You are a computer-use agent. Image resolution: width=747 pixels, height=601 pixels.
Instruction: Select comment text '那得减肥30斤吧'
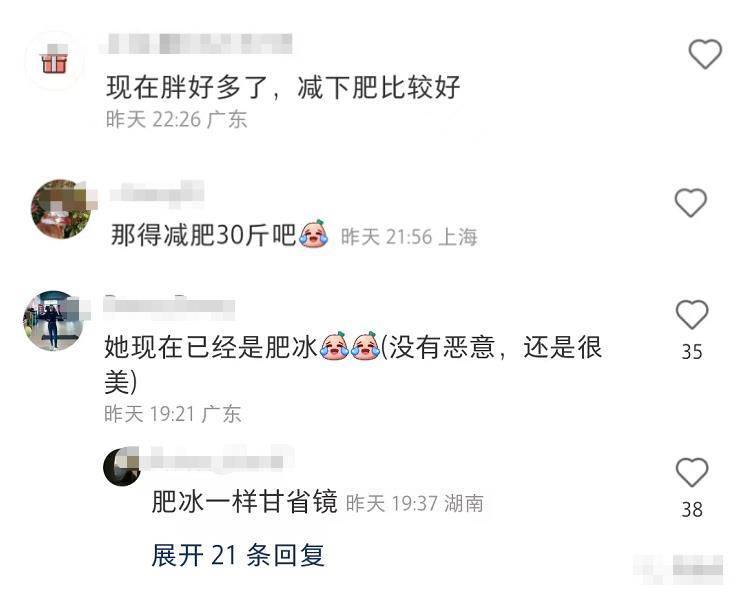point(203,234)
